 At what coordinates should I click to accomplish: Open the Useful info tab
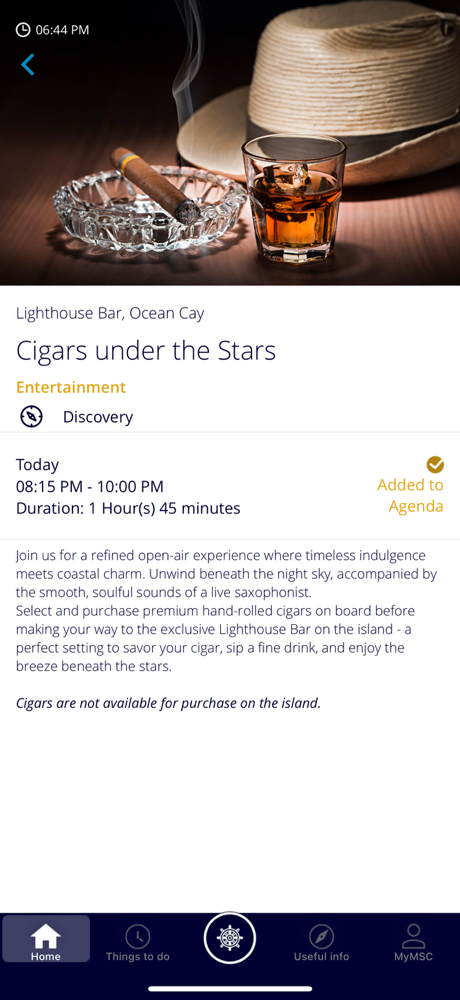click(322, 939)
